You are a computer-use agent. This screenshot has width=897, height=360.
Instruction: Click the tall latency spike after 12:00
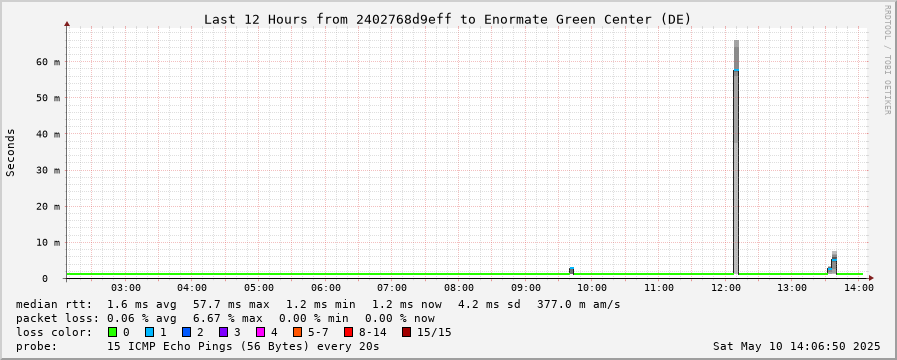tap(736, 157)
